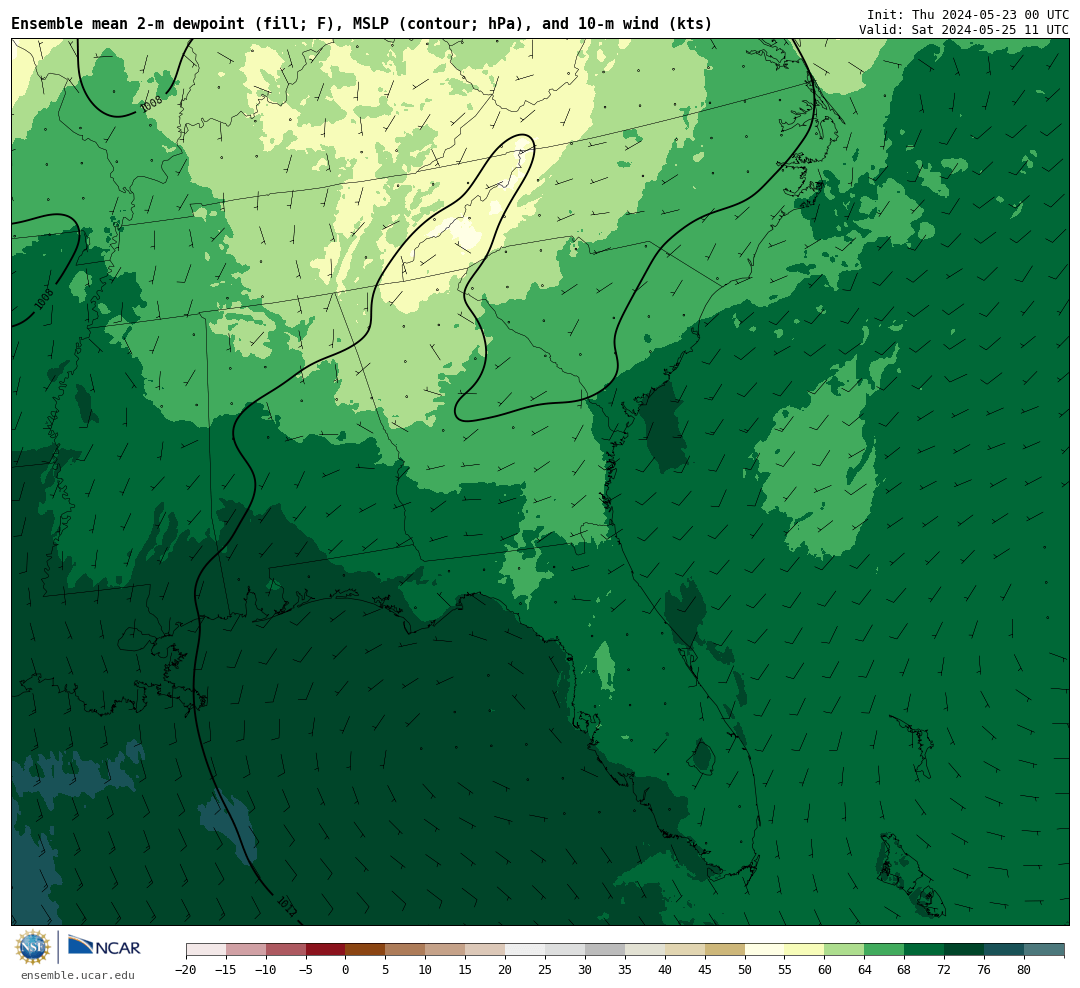Pick the yellow swatch between 55 and 60
1080x988 pixels.
[x=805, y=950]
